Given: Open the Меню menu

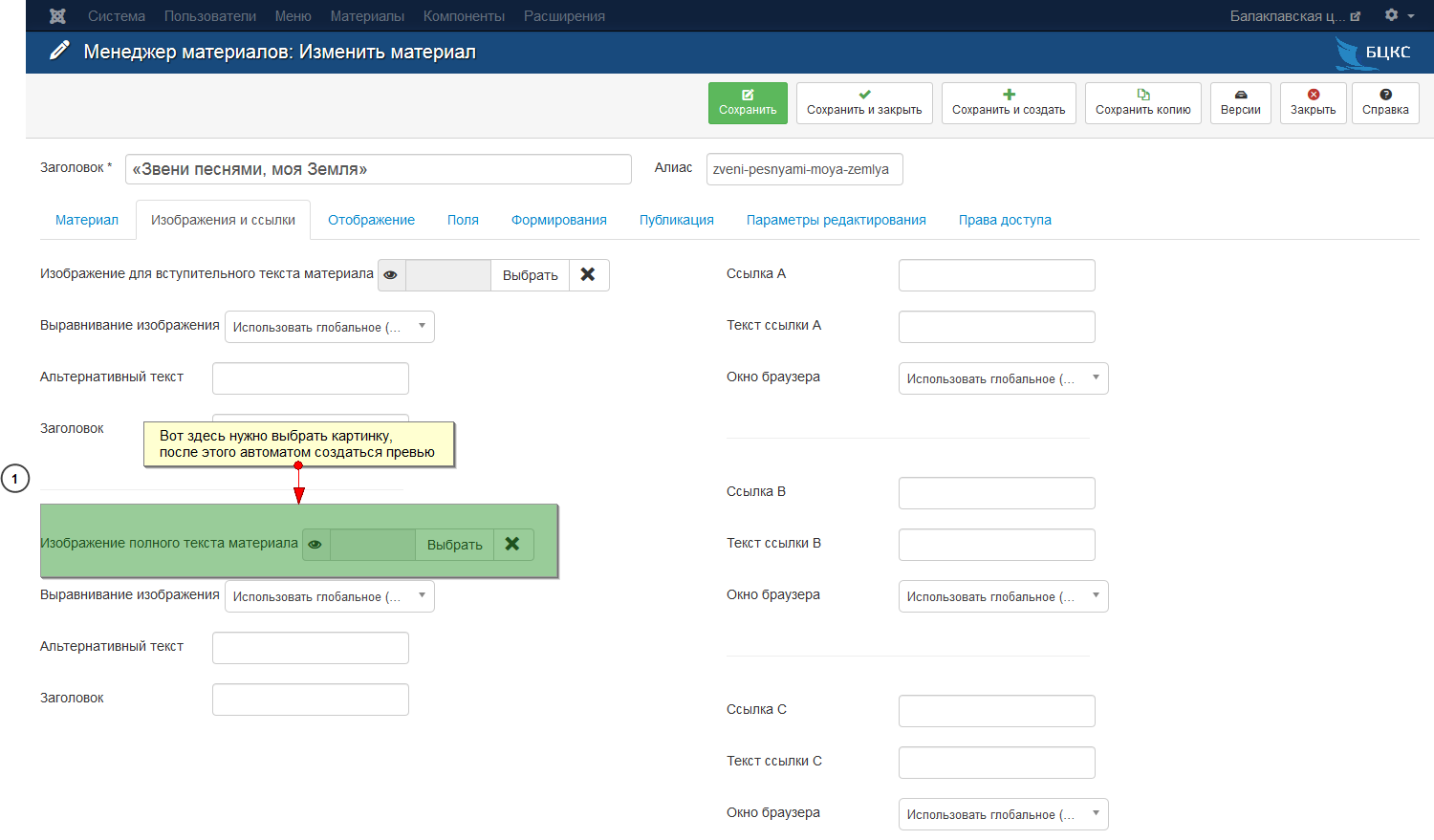Looking at the screenshot, I should point(293,16).
